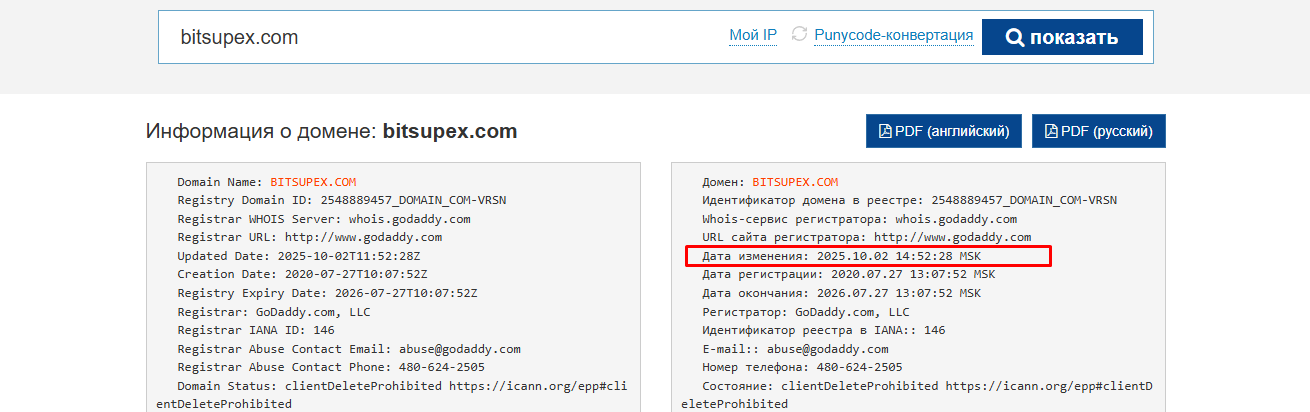The width and height of the screenshot is (1310, 412).
Task: Open the Мой IP link
Action: coord(753,36)
